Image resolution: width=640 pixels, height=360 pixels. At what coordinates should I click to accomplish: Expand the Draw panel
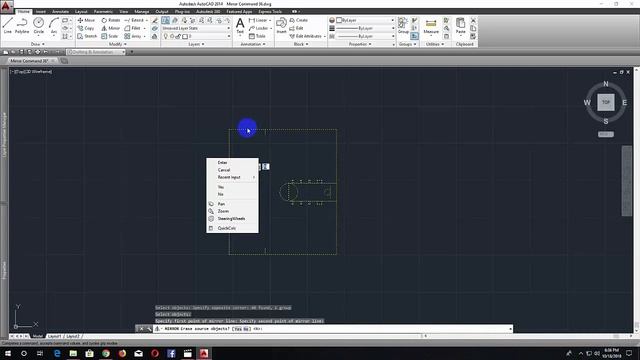[38, 44]
